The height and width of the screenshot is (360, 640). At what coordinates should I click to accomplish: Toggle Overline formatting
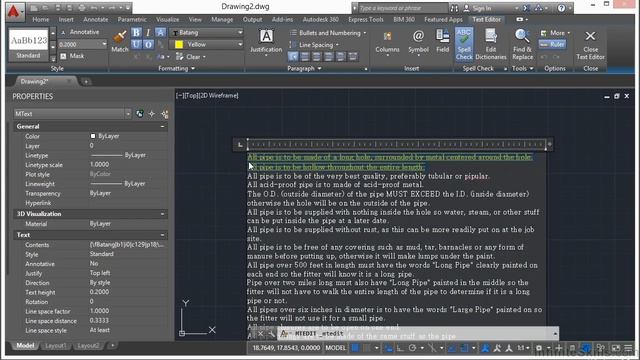pyautogui.click(x=148, y=44)
